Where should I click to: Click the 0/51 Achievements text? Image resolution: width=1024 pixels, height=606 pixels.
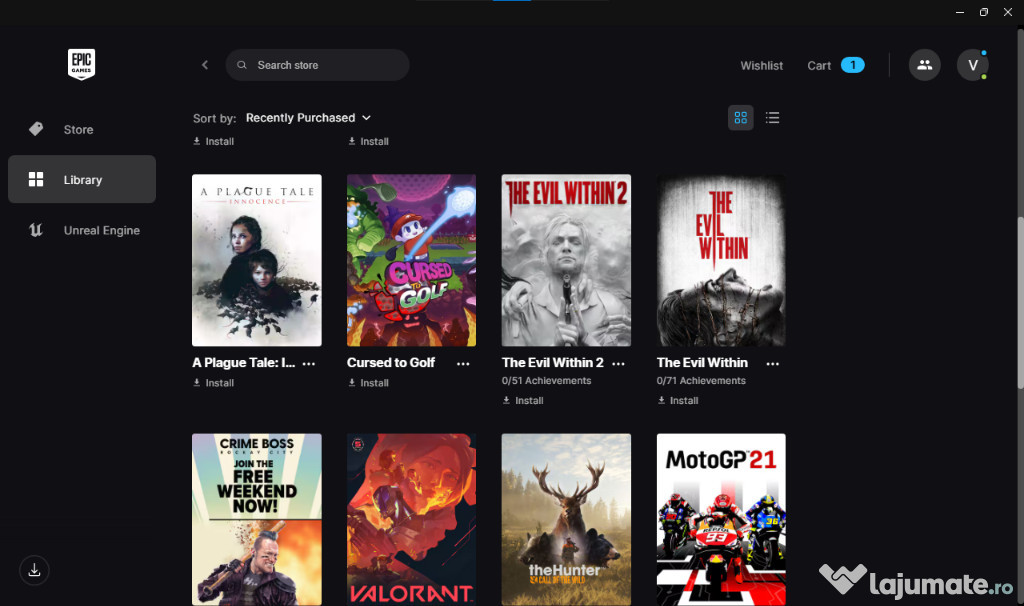coord(546,381)
